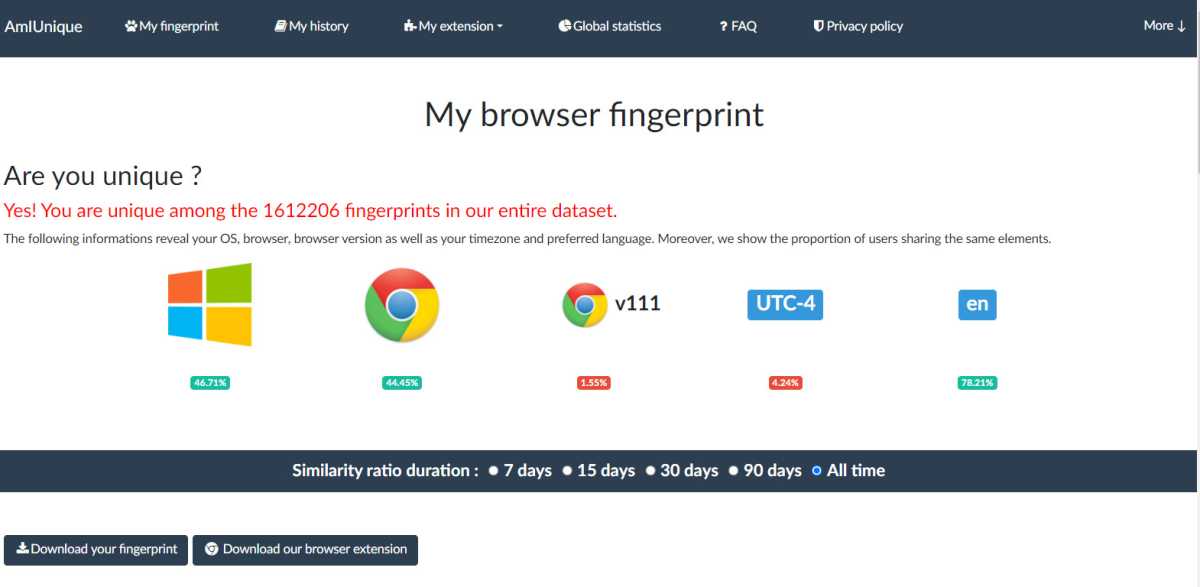Click the large Chrome browser logo
Screen dimensions: 1200x587
[x=402, y=305]
